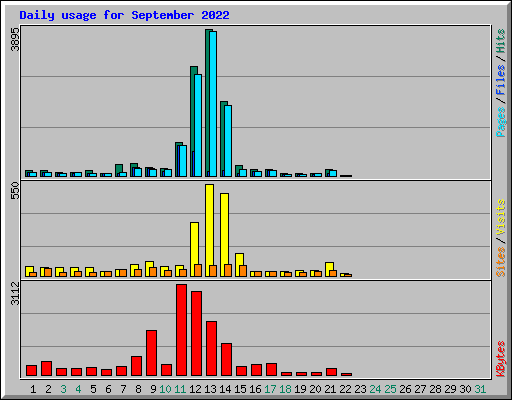
Task: Select the red KBytes bar for day 14
Action: pyautogui.click(x=226, y=360)
